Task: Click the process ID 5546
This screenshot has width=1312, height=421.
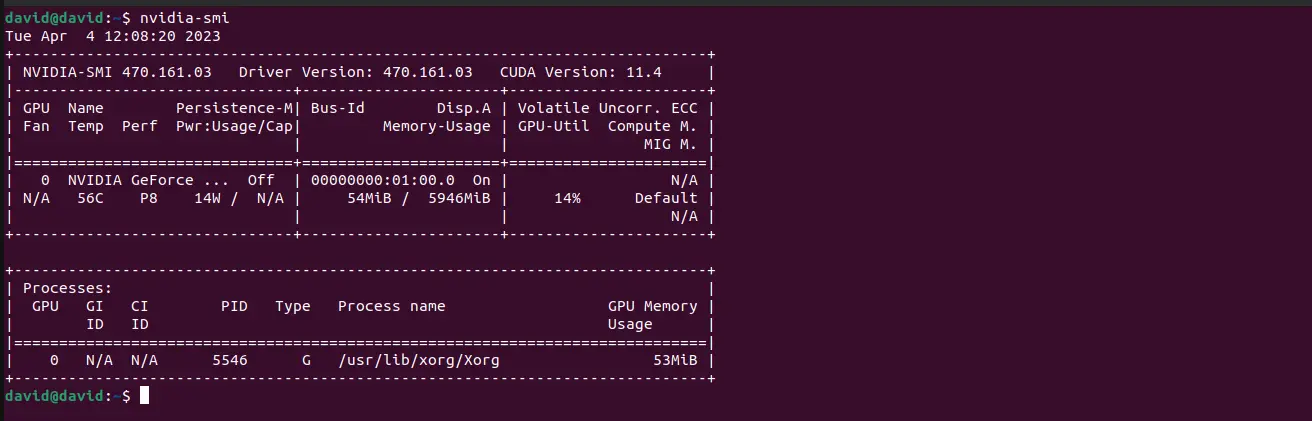Action: (229, 360)
